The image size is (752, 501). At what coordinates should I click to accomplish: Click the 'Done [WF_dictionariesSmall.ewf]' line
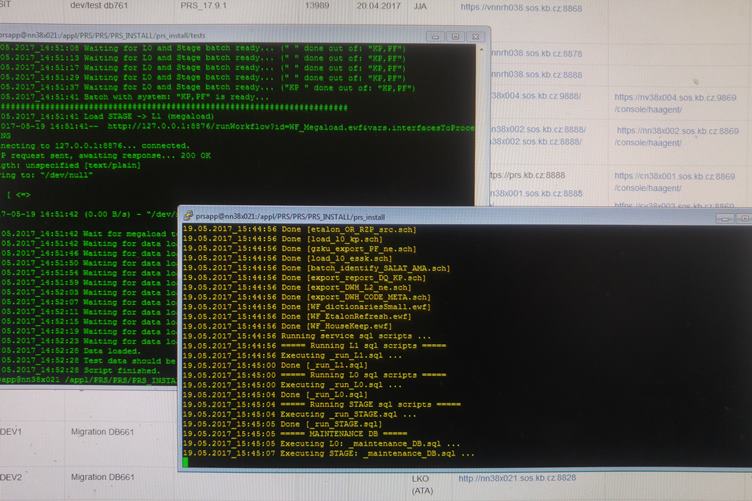coord(306,306)
